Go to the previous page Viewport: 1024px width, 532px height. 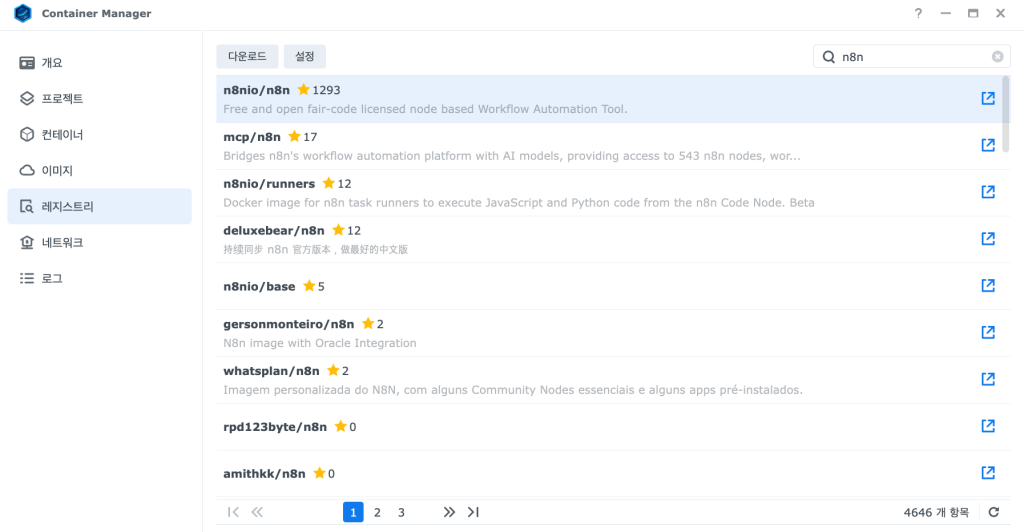pos(257,512)
